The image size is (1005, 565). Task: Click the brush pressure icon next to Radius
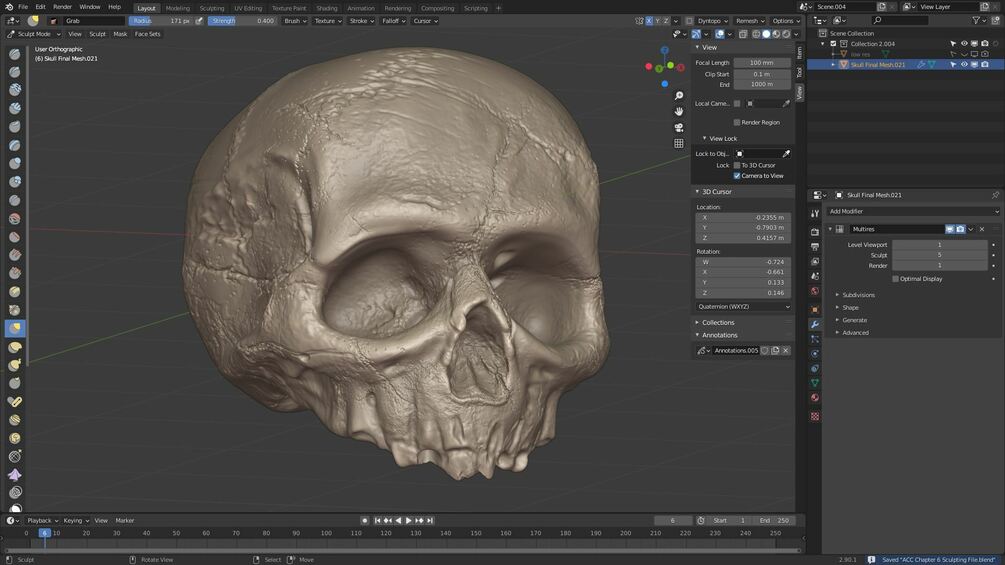(199, 20)
